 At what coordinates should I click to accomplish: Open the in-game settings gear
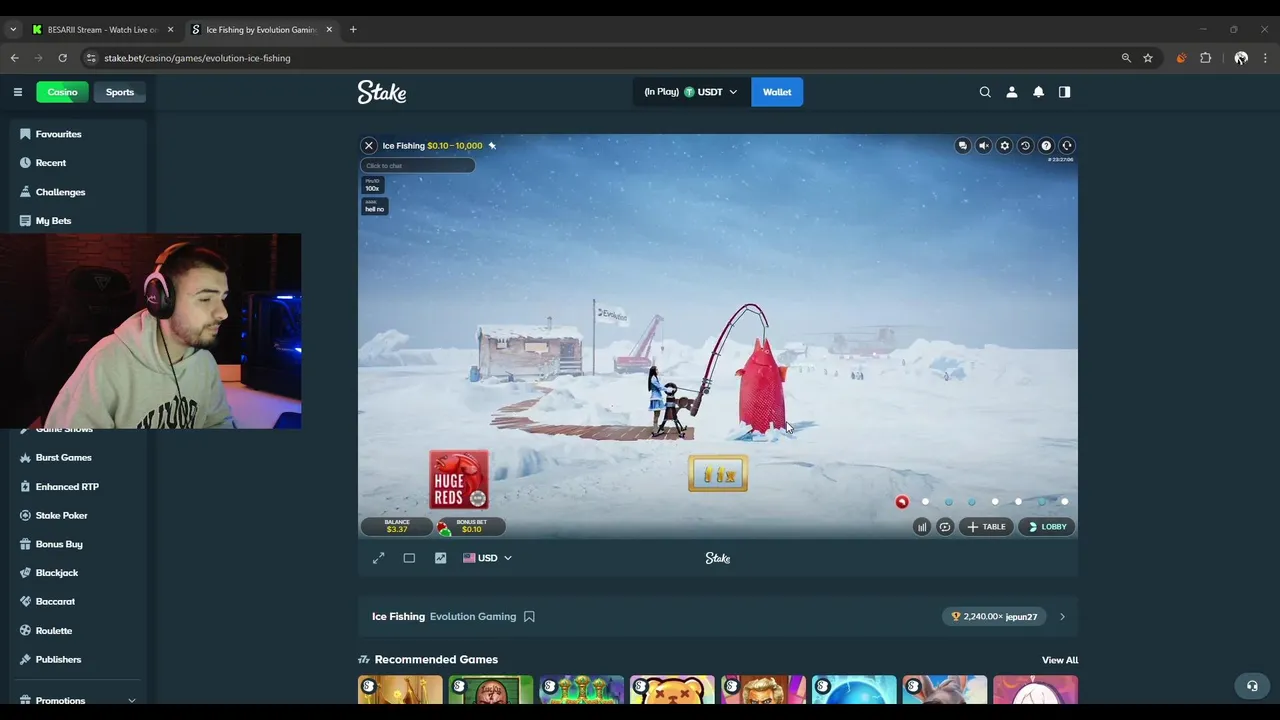tap(1005, 146)
